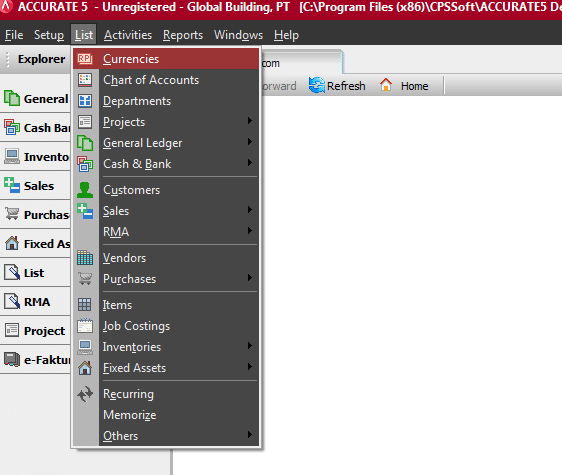562x475 pixels.
Task: Click the Departments menu icon
Action: (x=85, y=101)
